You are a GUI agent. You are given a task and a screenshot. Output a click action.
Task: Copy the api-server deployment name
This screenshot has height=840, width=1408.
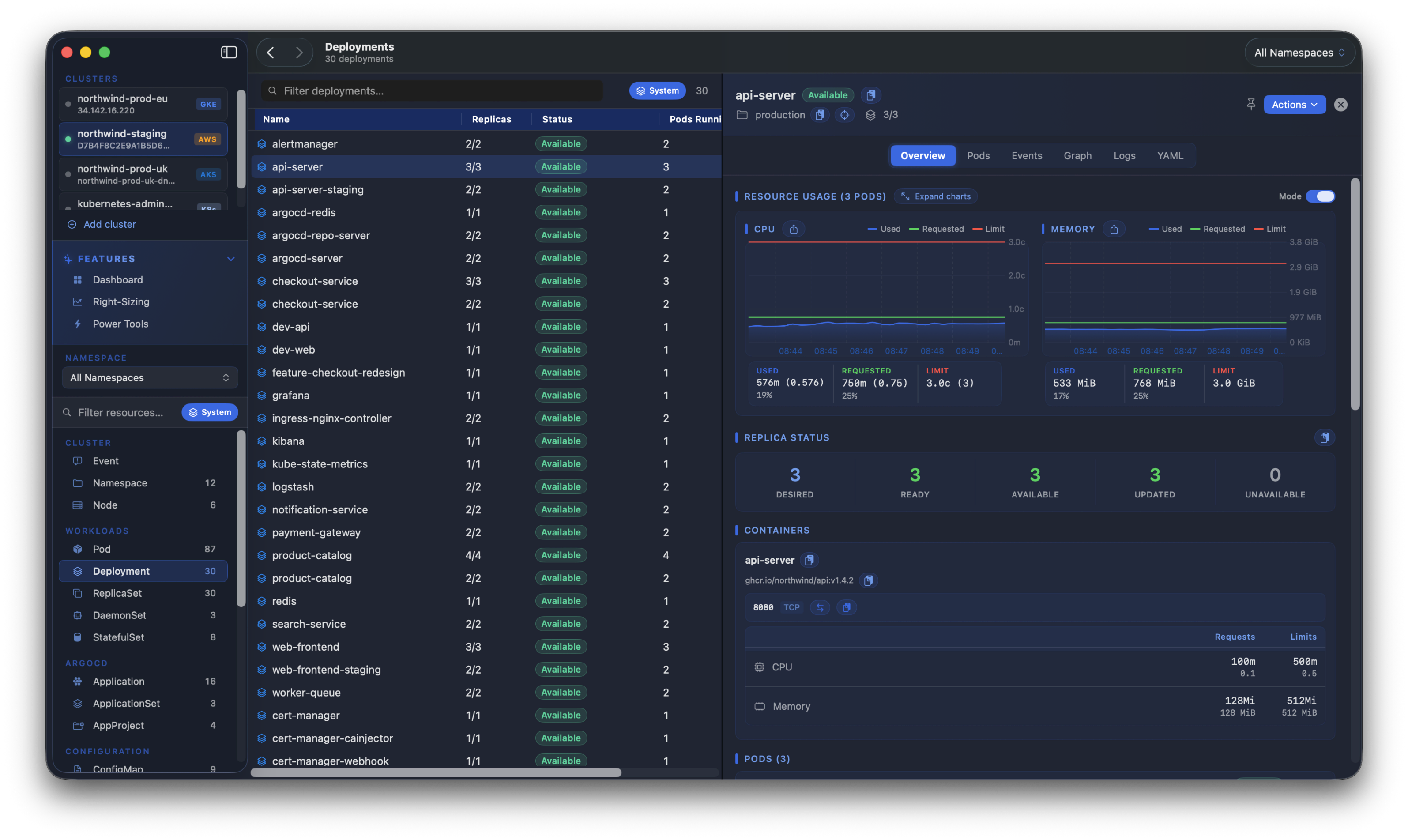coord(871,95)
